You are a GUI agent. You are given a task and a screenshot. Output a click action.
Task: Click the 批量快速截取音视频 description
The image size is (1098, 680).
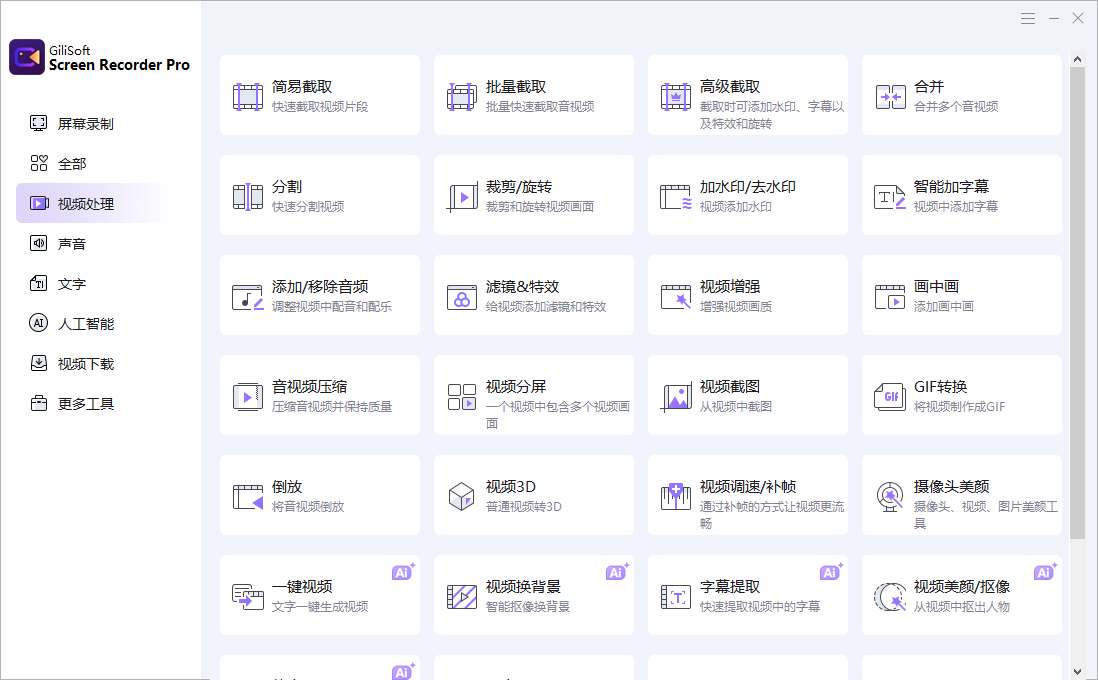click(x=540, y=106)
